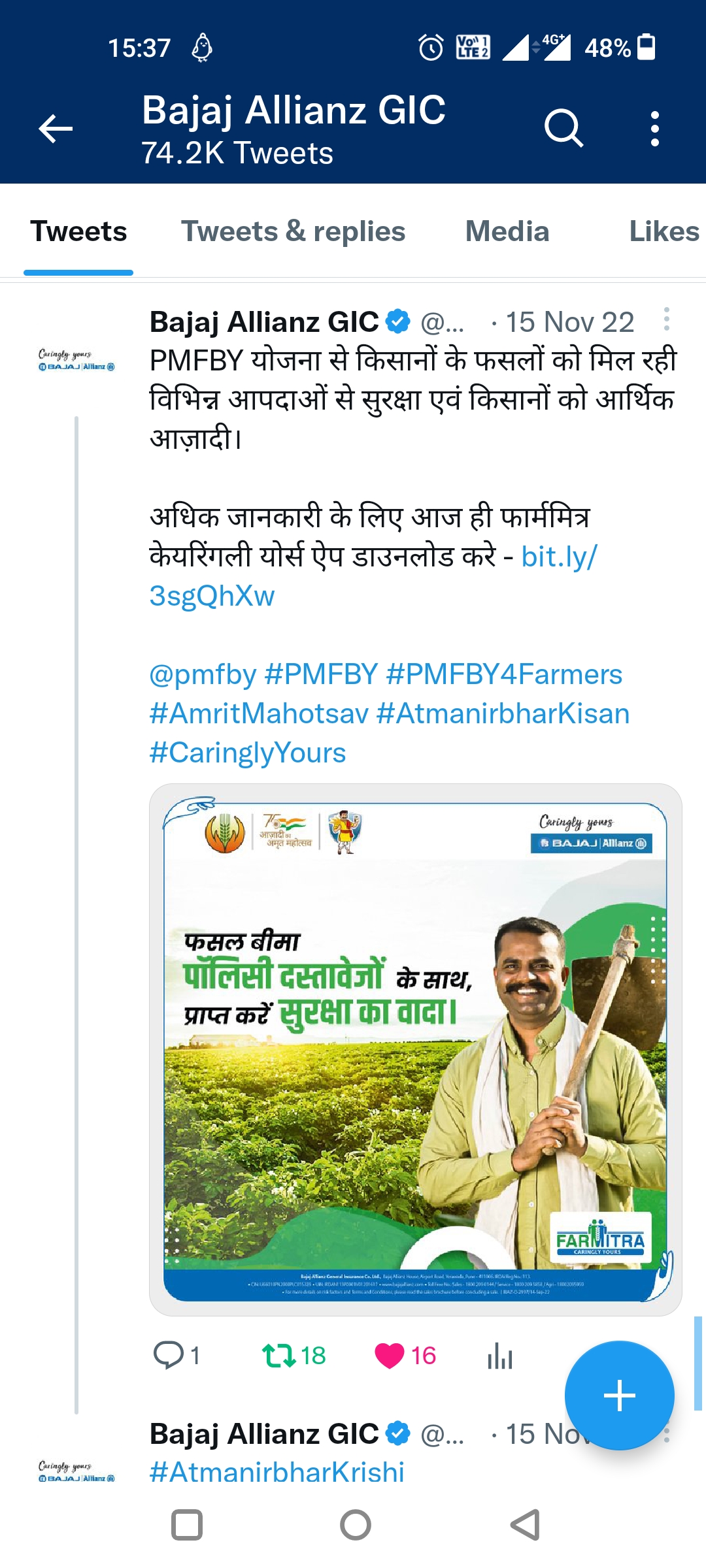Open Android recent apps square button
Screen dimensions: 706x1568
point(187,1526)
